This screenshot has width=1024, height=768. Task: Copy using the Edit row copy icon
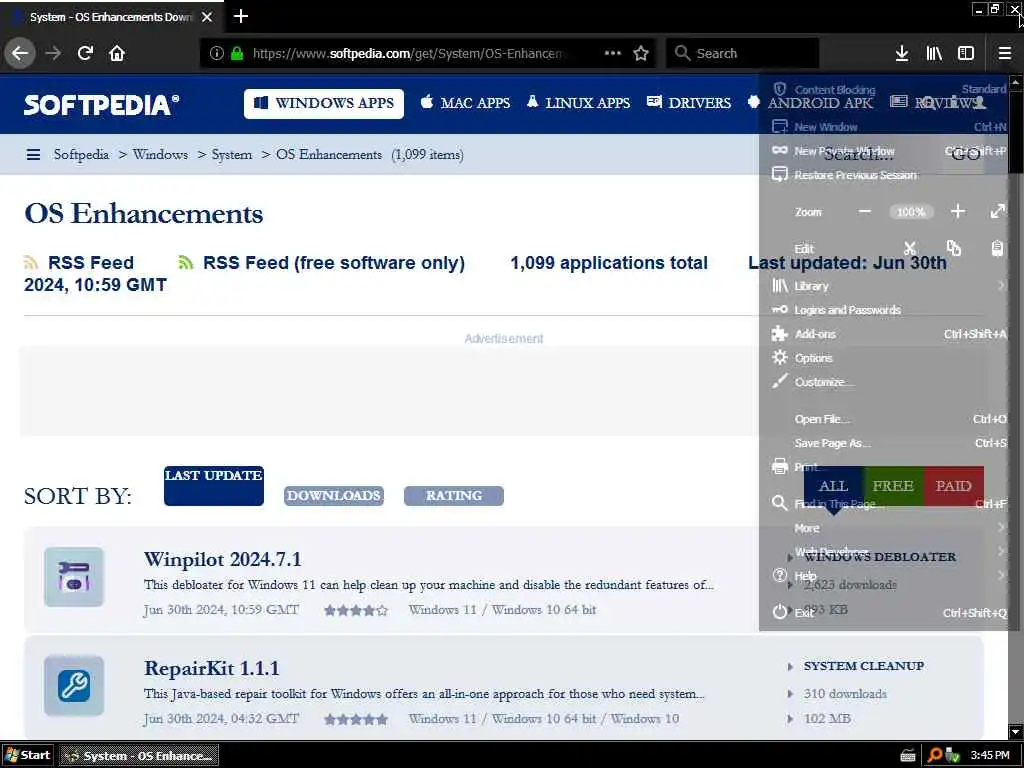click(x=953, y=248)
